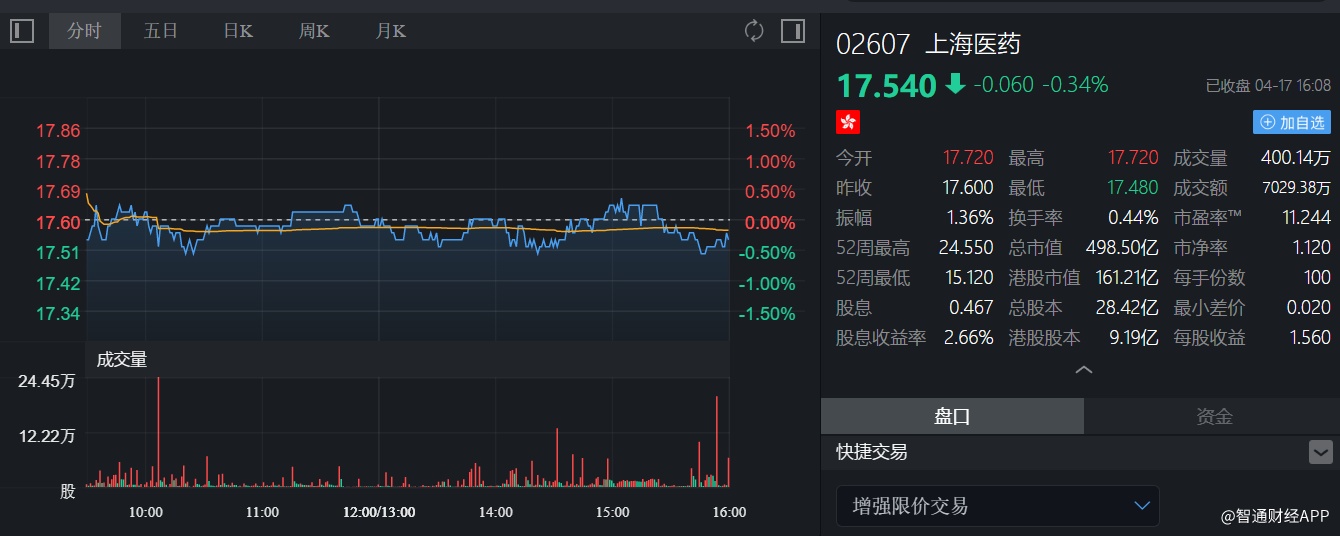Click the 最小差价 value 0.020
Viewport: 1340px width, 536px height.
coord(1311,308)
